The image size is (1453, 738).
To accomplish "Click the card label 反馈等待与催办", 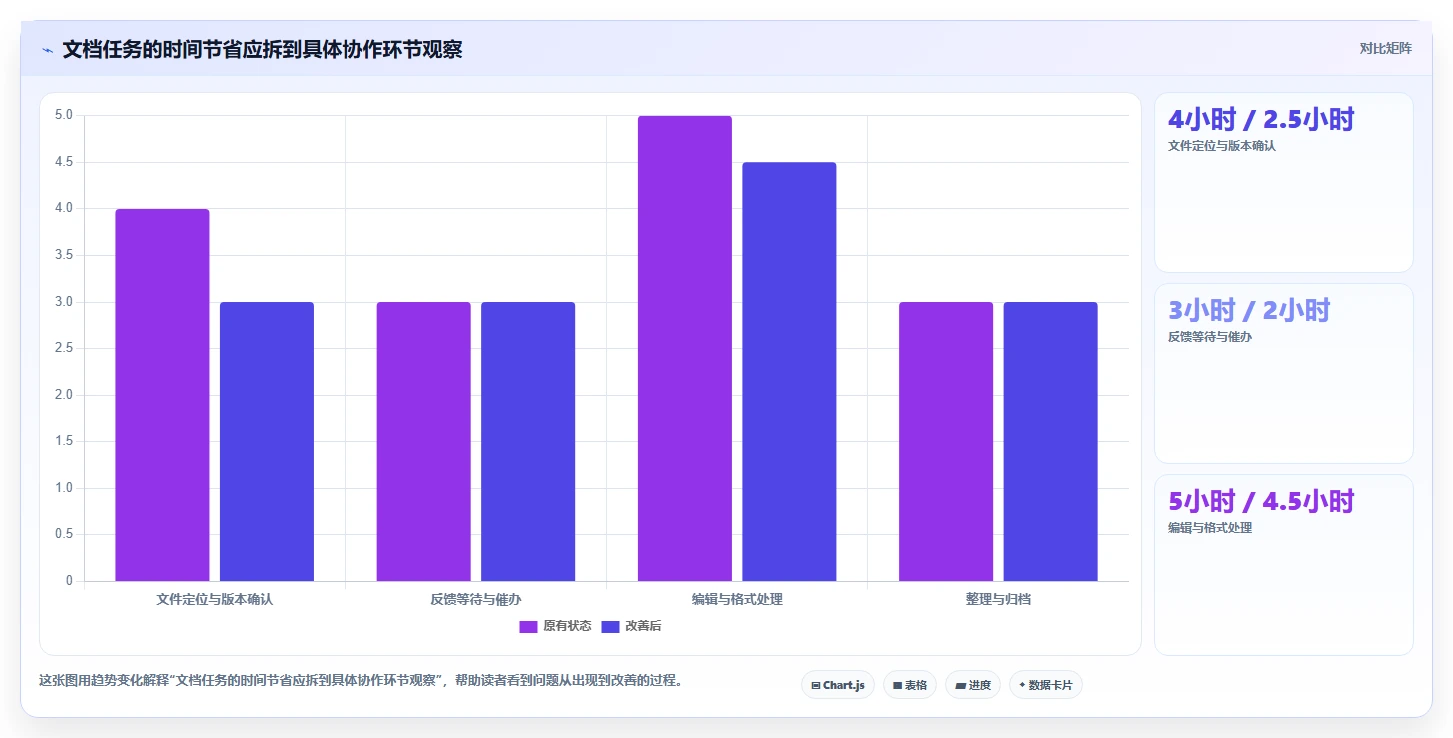I will (1210, 337).
